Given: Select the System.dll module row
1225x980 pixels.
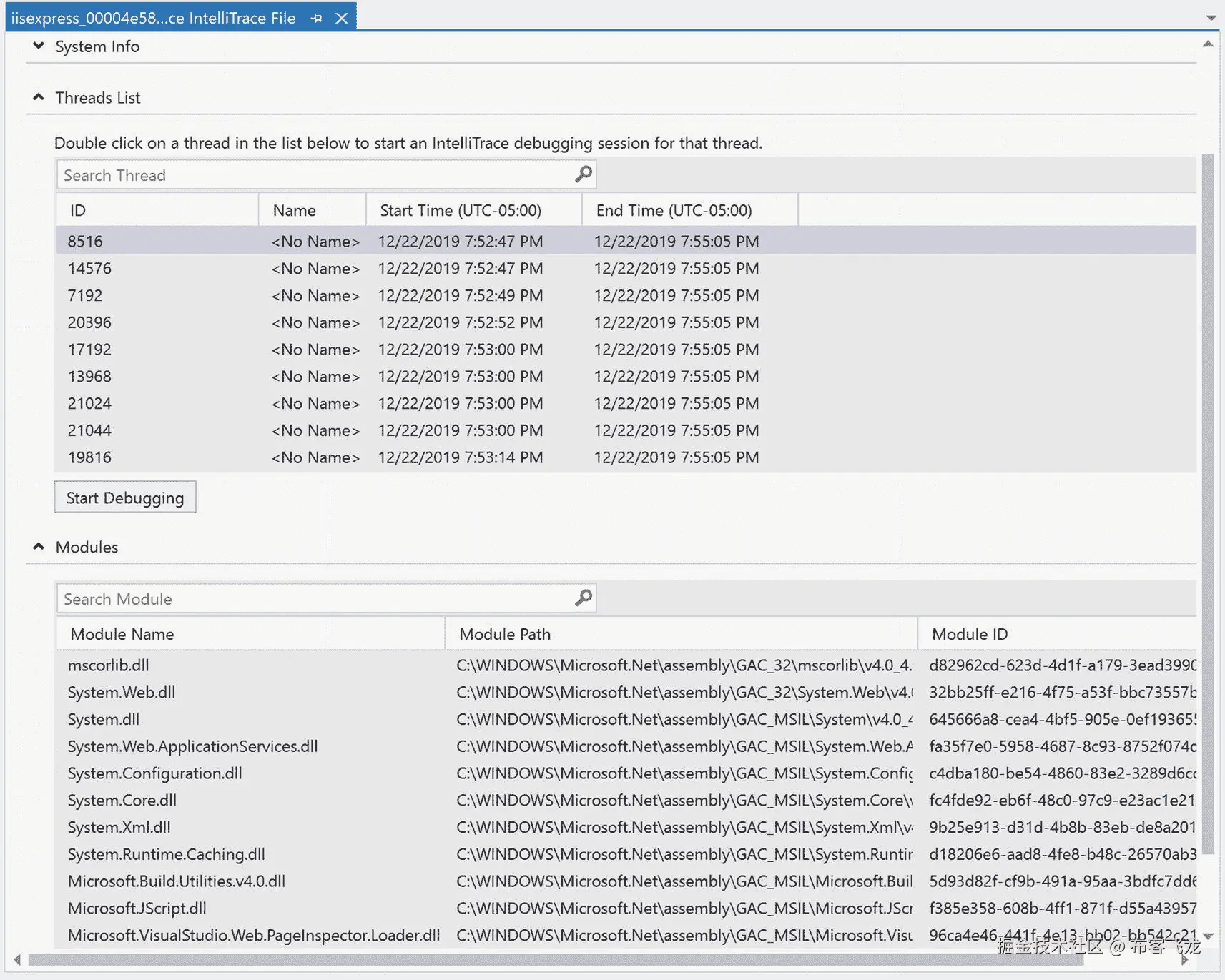Looking at the screenshot, I should coord(626,720).
